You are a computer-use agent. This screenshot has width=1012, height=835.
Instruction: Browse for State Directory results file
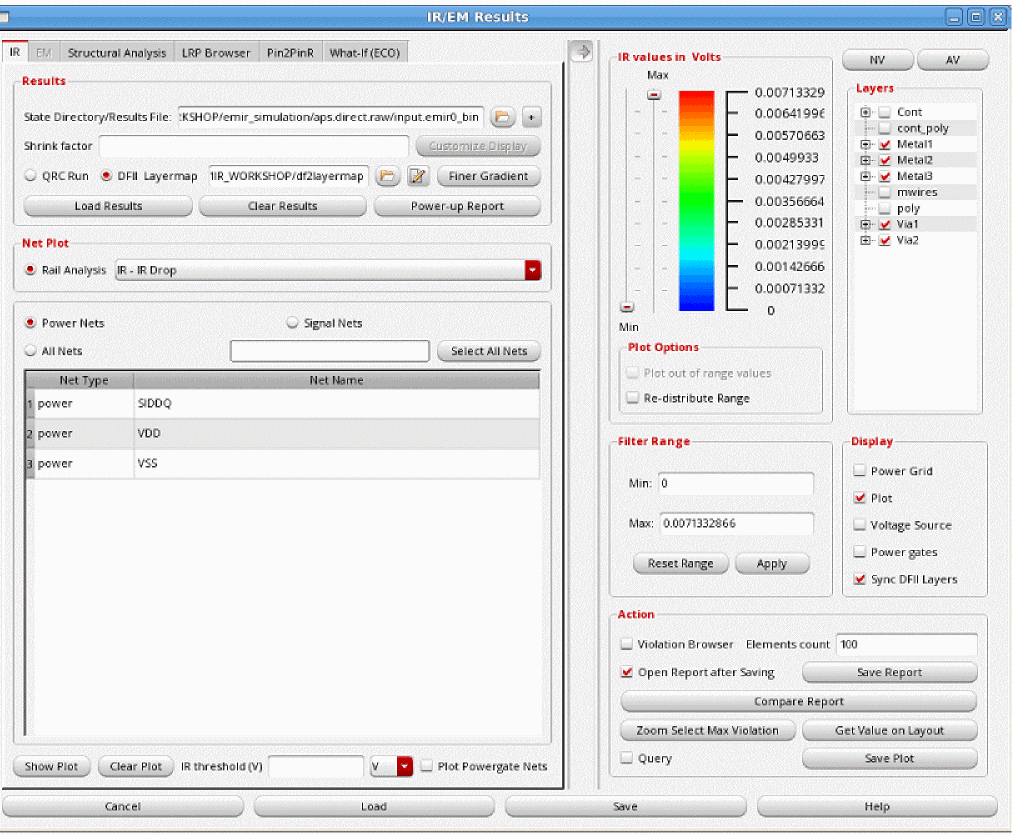[x=503, y=118]
